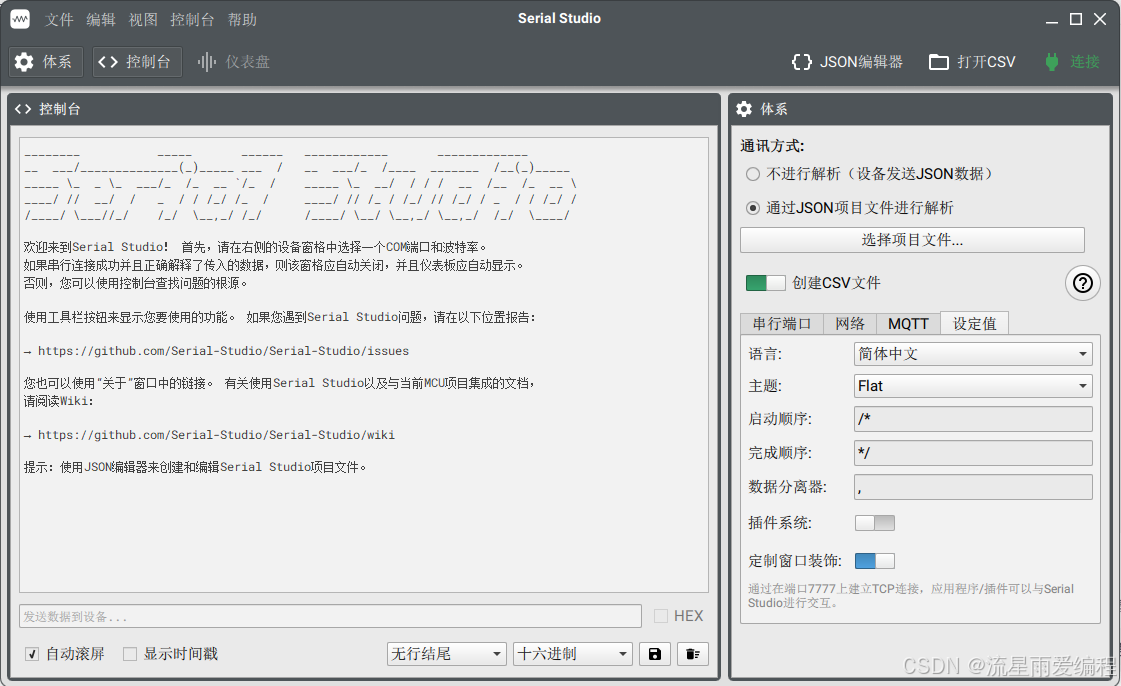Screen dimensions: 1121x686
Task: Select 通过JSON项目文件进行解析 radio option
Action: (x=753, y=208)
